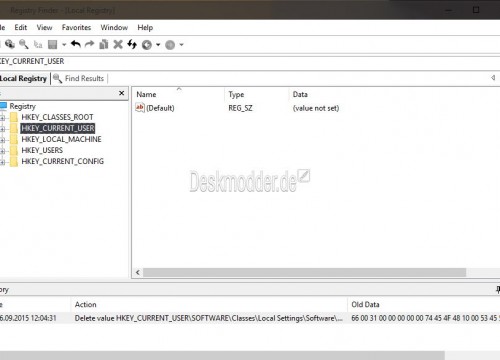
Task: Click the Undo arrow icon
Action: (x=76, y=44)
